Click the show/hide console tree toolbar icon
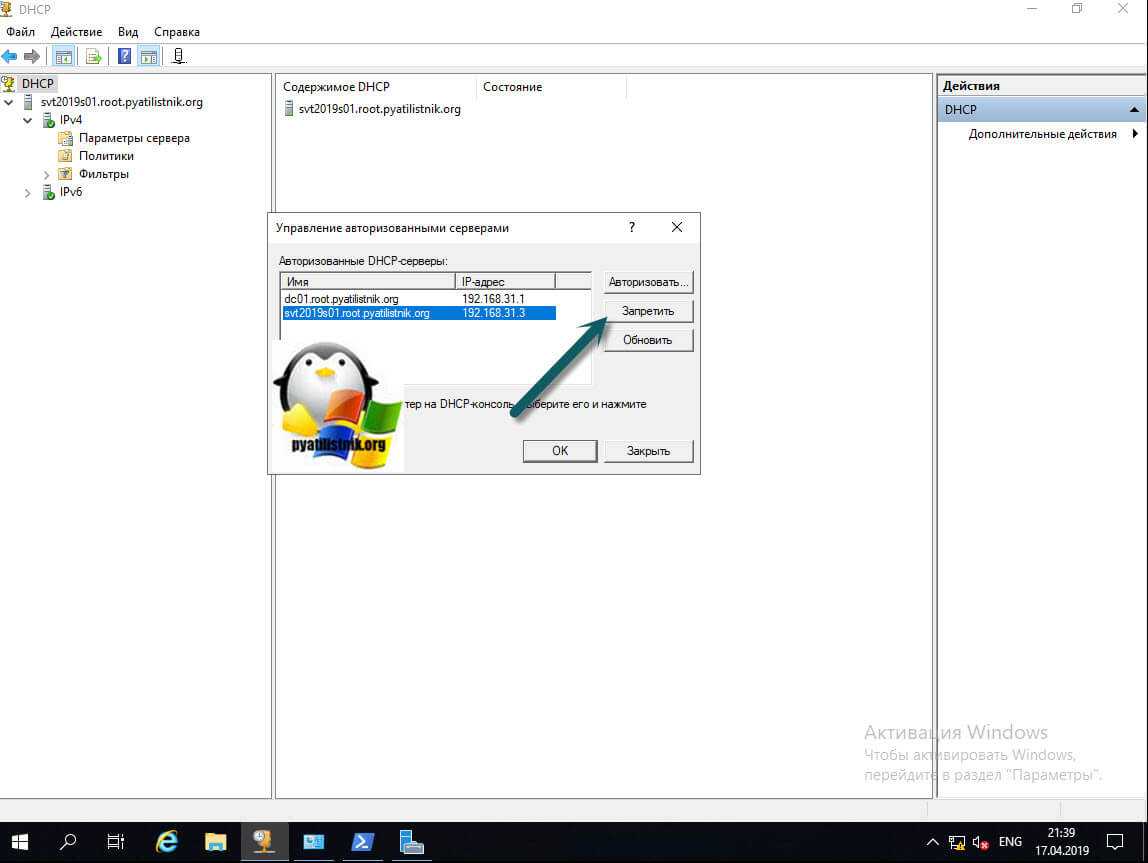The width and height of the screenshot is (1148, 863). (x=63, y=56)
